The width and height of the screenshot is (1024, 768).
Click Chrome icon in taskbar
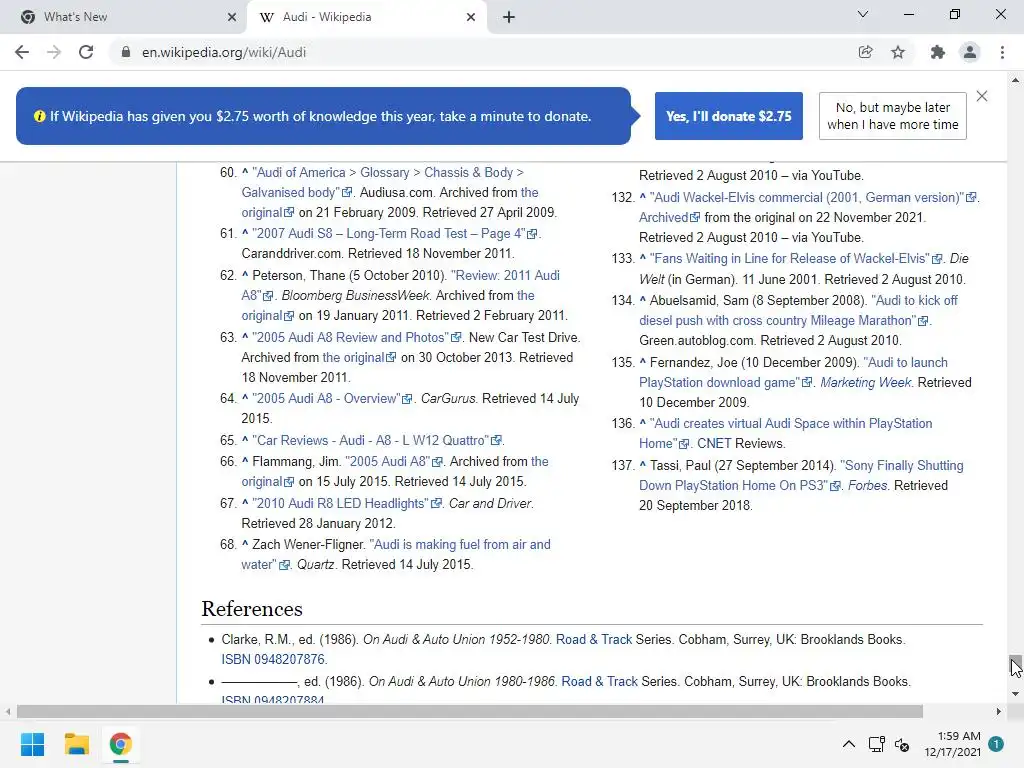[120, 744]
